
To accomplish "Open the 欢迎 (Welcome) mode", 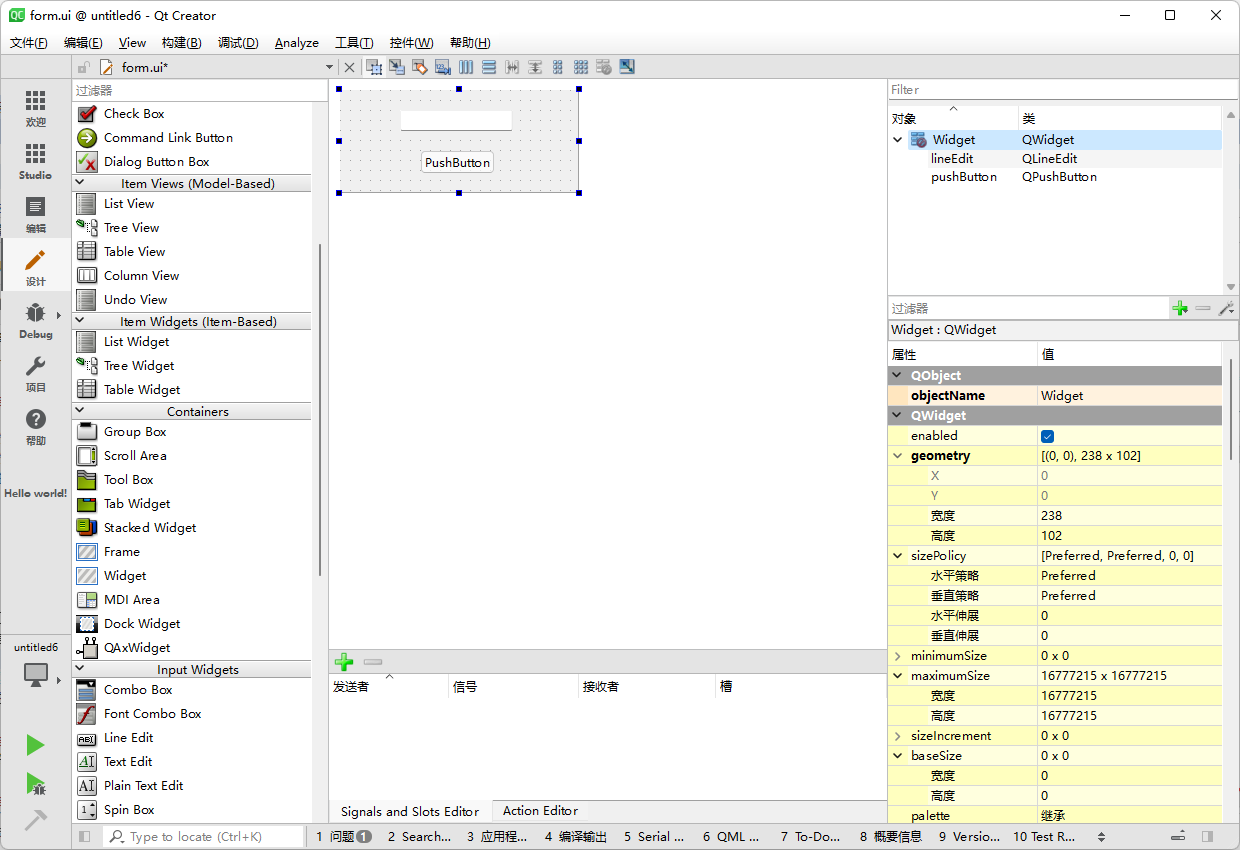I will pos(36,109).
